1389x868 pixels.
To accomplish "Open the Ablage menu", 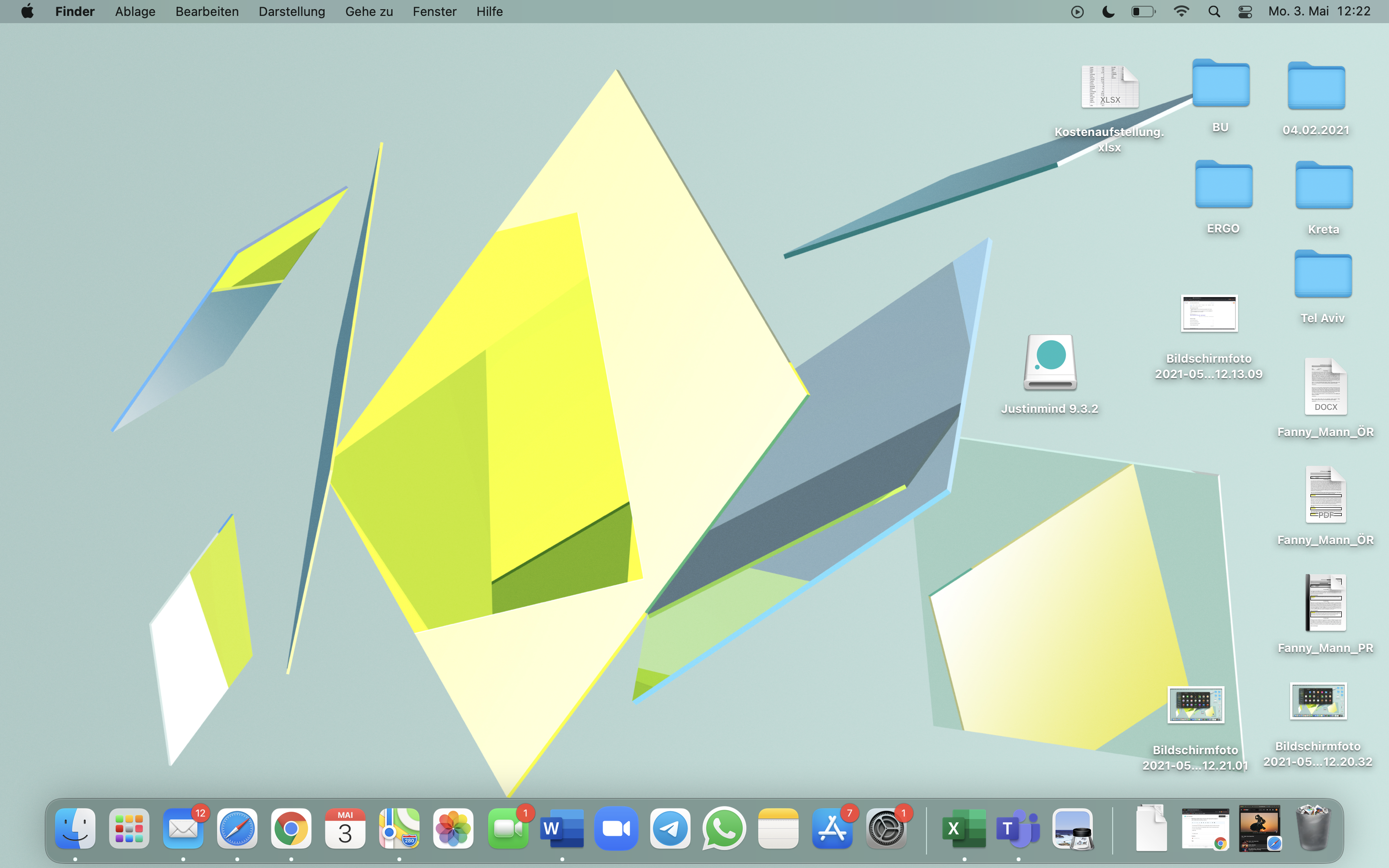I will coord(135,12).
